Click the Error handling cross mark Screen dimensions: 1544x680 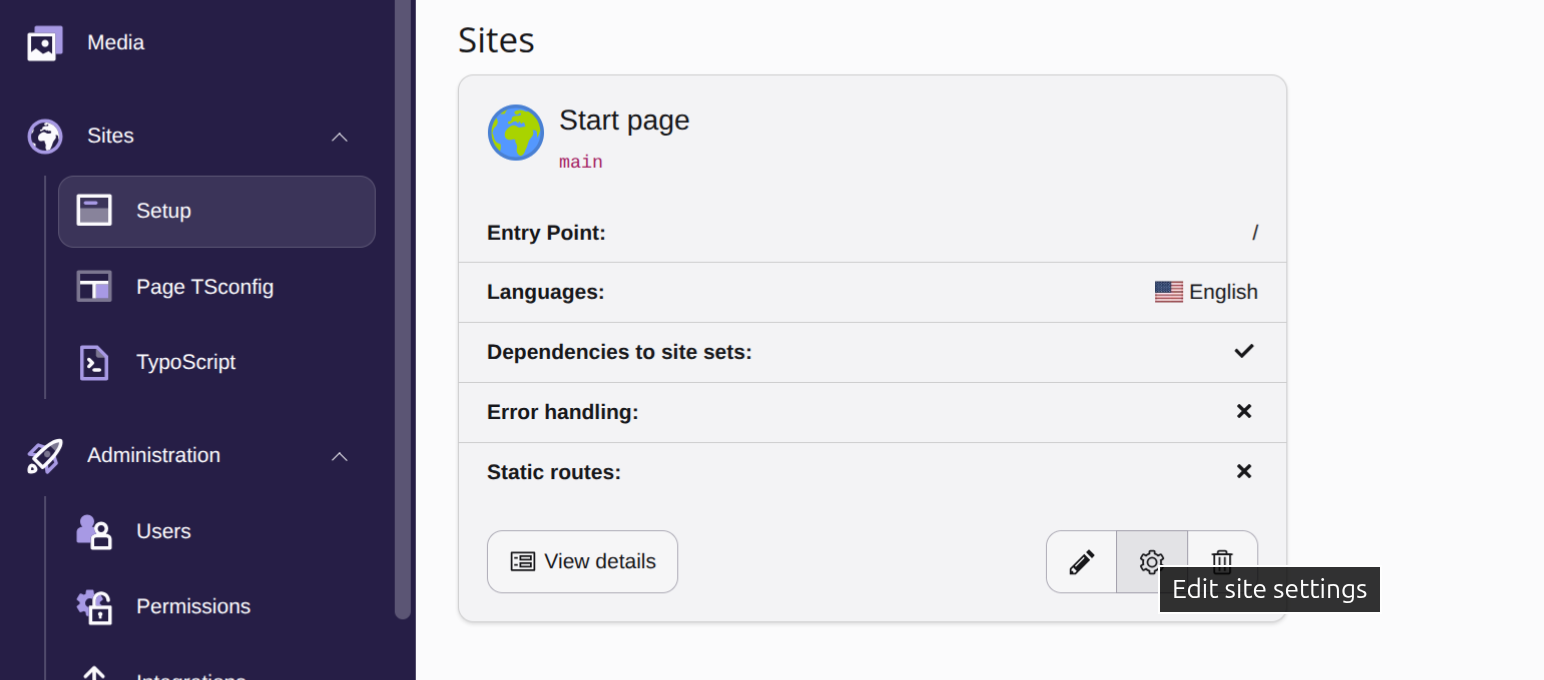pyautogui.click(x=1244, y=411)
